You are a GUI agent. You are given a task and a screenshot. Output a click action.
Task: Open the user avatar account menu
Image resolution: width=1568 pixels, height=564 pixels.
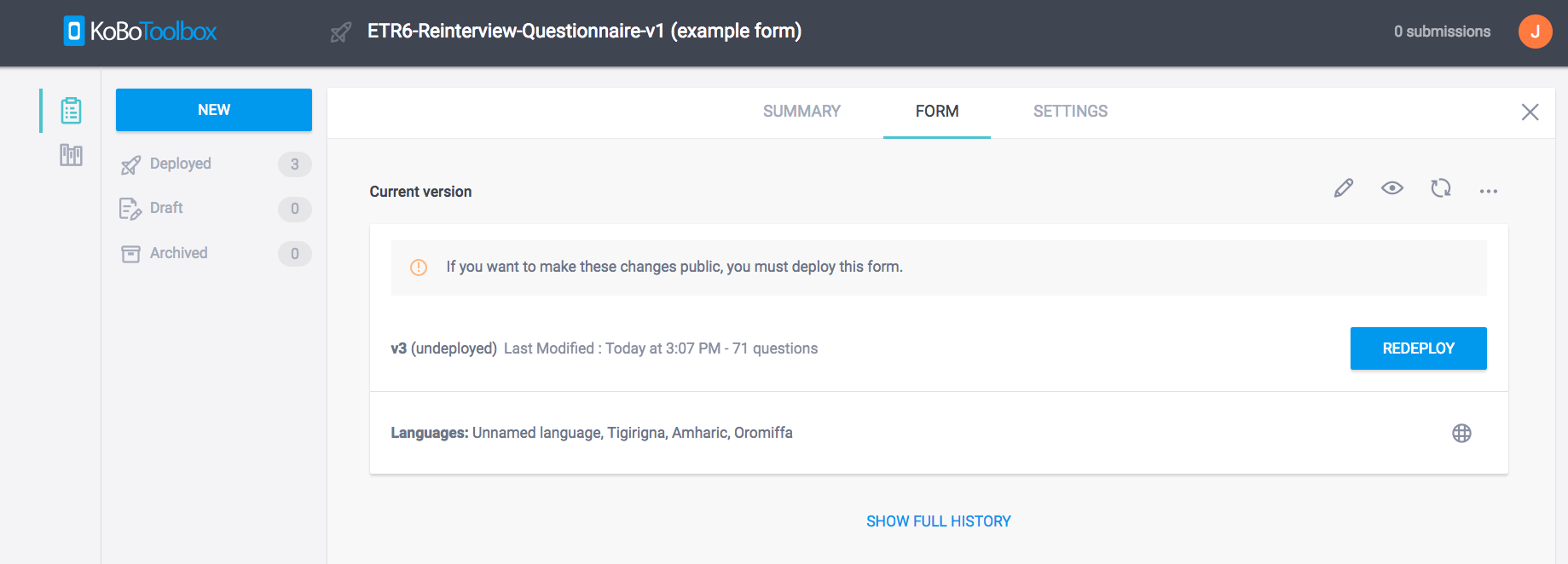pyautogui.click(x=1535, y=32)
